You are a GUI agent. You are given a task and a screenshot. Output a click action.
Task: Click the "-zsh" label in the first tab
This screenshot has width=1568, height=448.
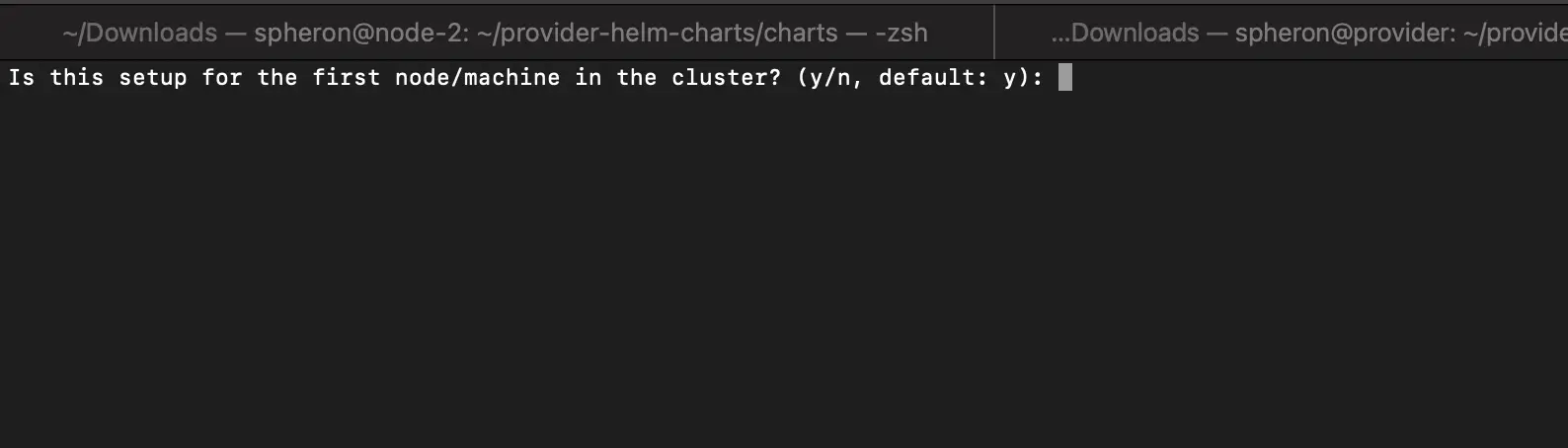pos(901,33)
